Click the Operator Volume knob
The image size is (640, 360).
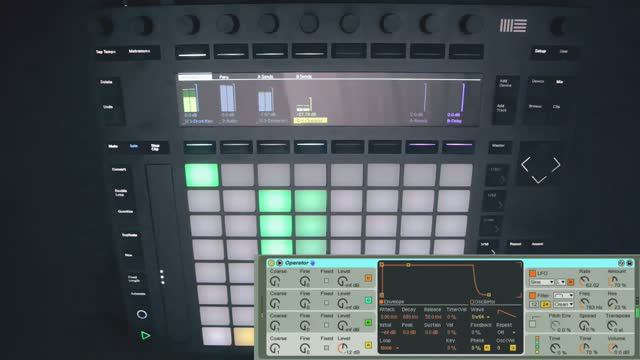pos(612,347)
